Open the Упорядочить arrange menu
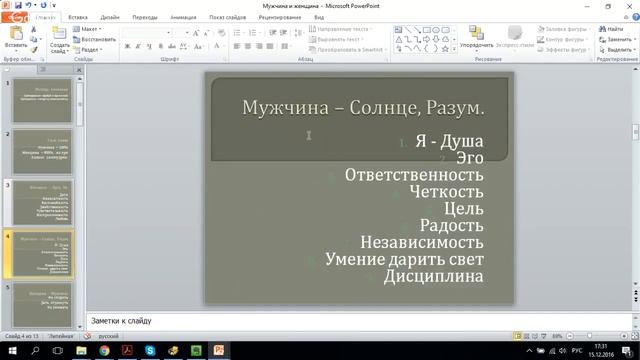 point(476,39)
